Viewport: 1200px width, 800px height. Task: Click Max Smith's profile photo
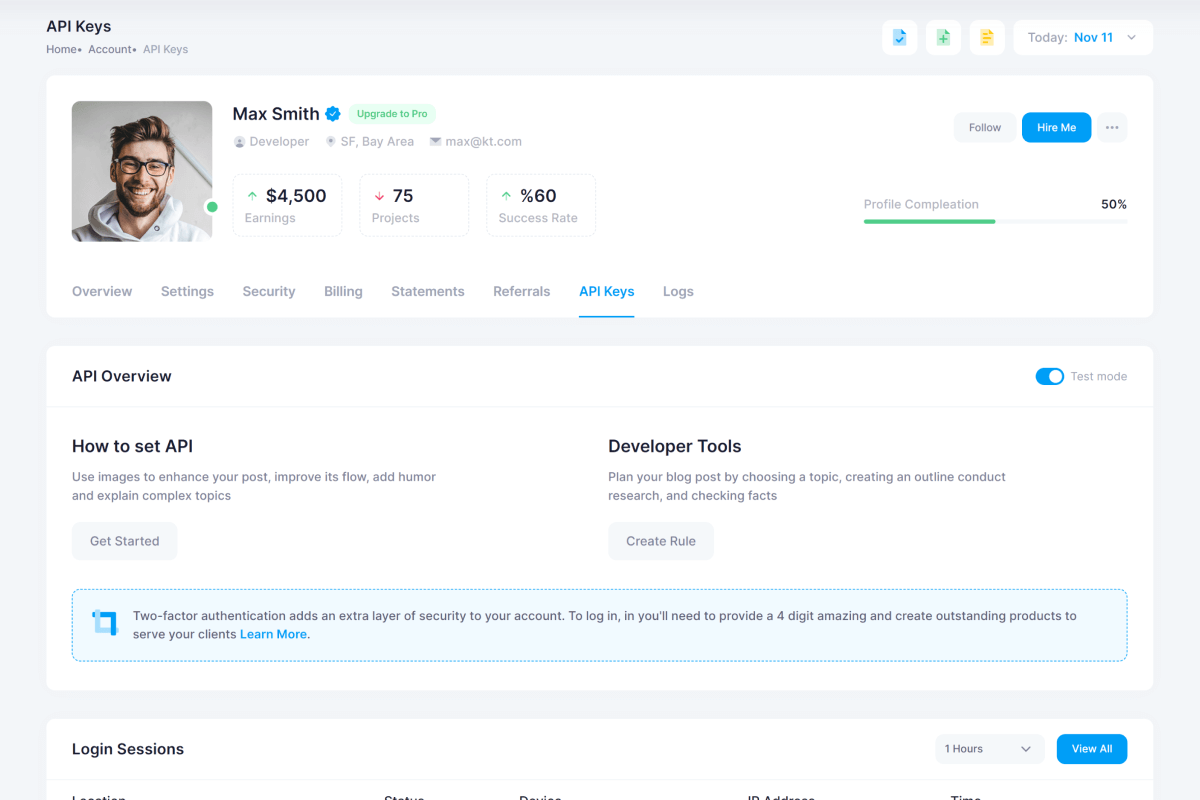point(142,171)
